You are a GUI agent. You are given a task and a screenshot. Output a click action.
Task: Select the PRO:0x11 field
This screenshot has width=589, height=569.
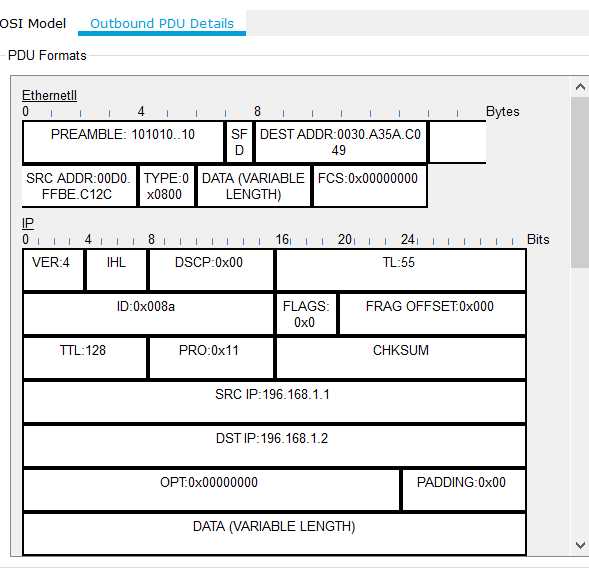(x=211, y=358)
